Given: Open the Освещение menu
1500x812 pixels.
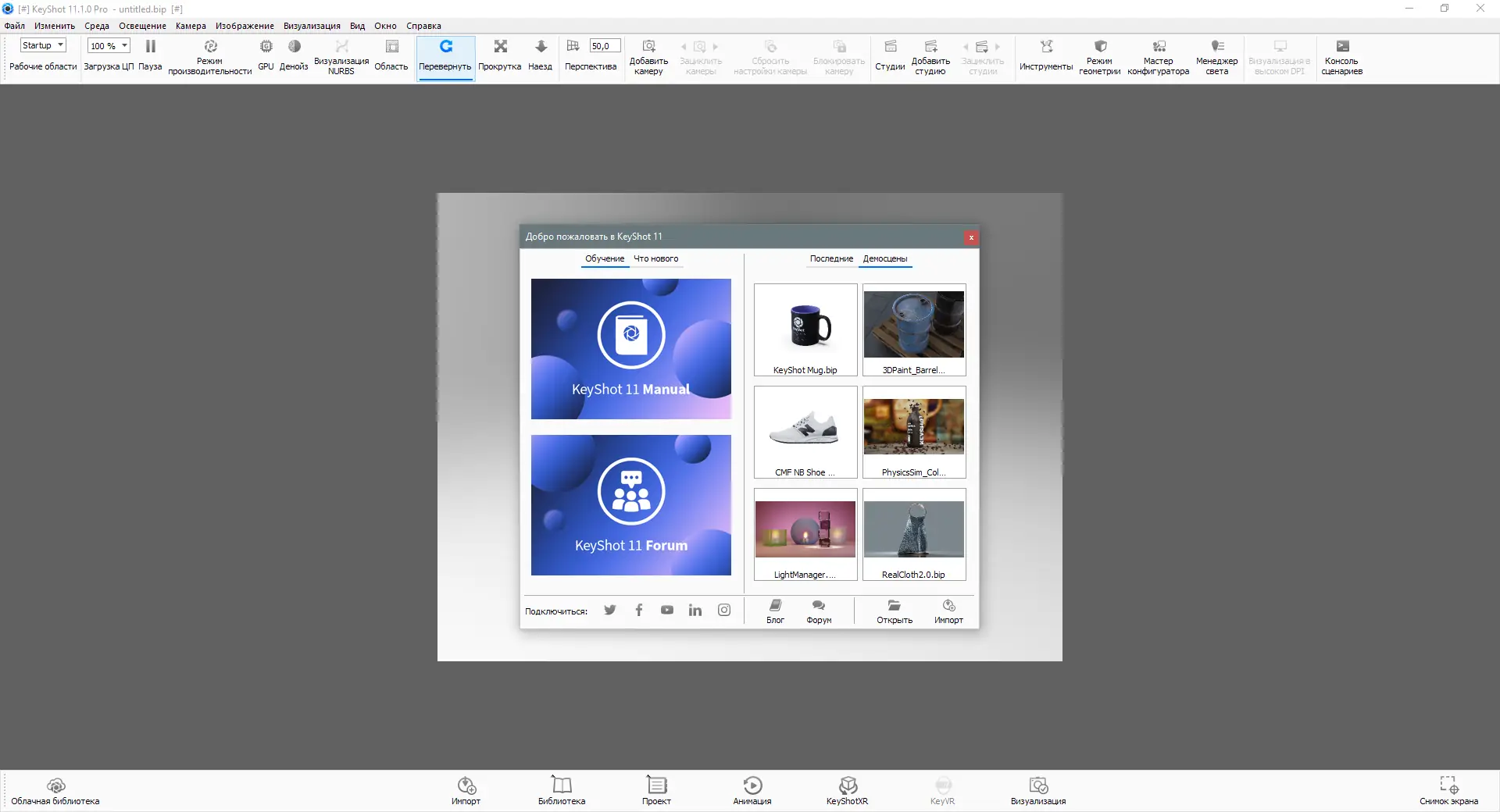Looking at the screenshot, I should pyautogui.click(x=142, y=26).
